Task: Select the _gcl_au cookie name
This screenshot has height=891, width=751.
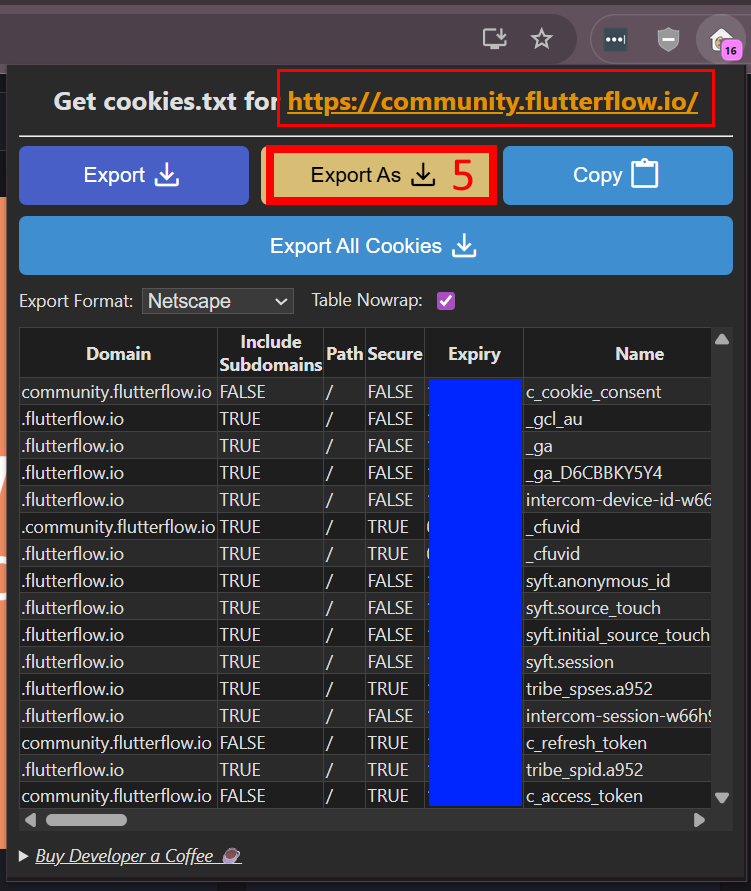Action: point(554,419)
